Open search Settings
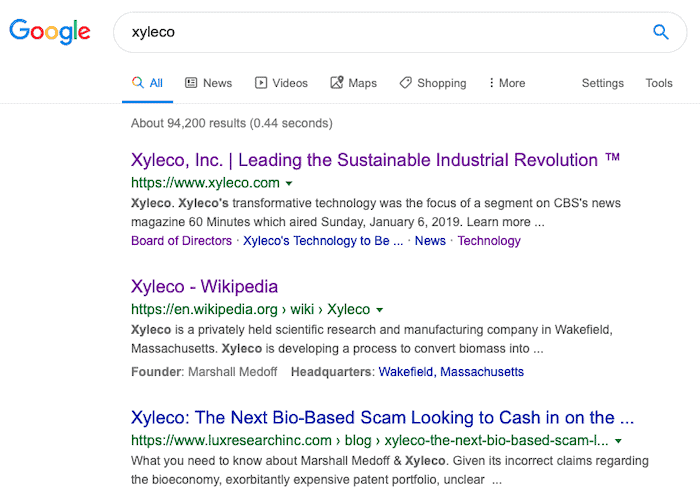Image resolution: width=700 pixels, height=500 pixels. pyautogui.click(x=603, y=83)
